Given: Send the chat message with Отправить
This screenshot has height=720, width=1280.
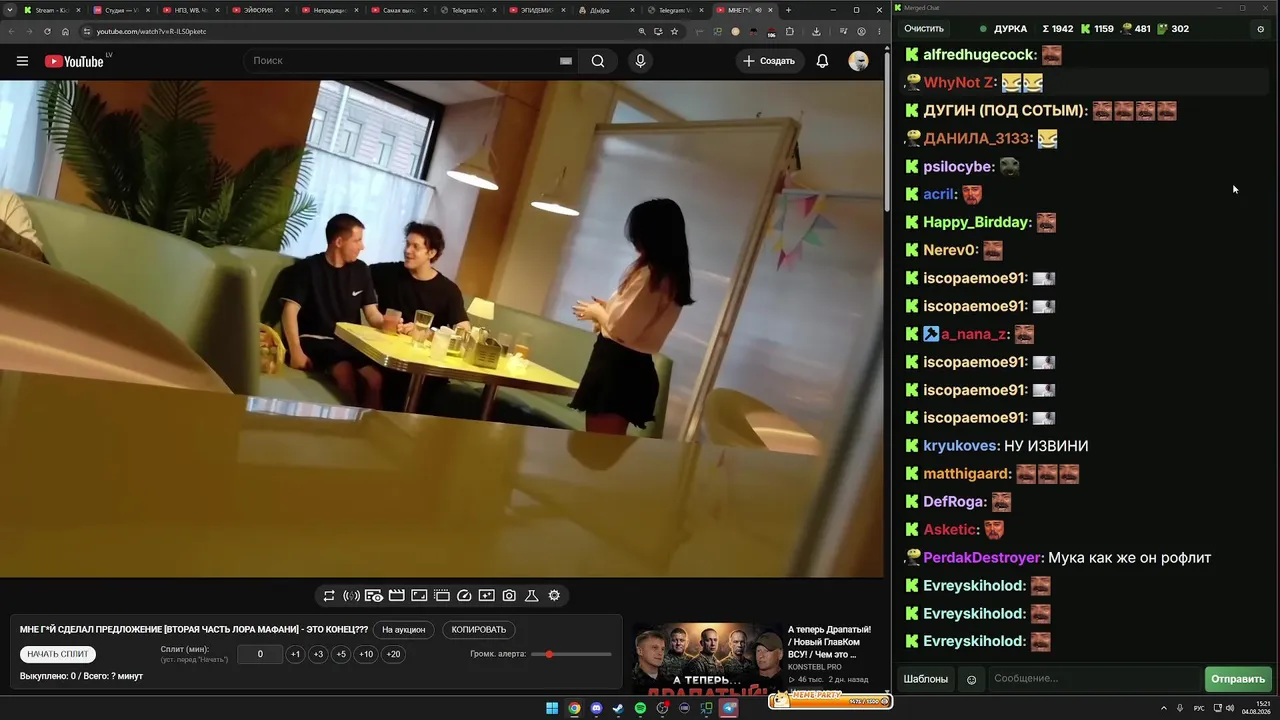Looking at the screenshot, I should pyautogui.click(x=1238, y=680).
